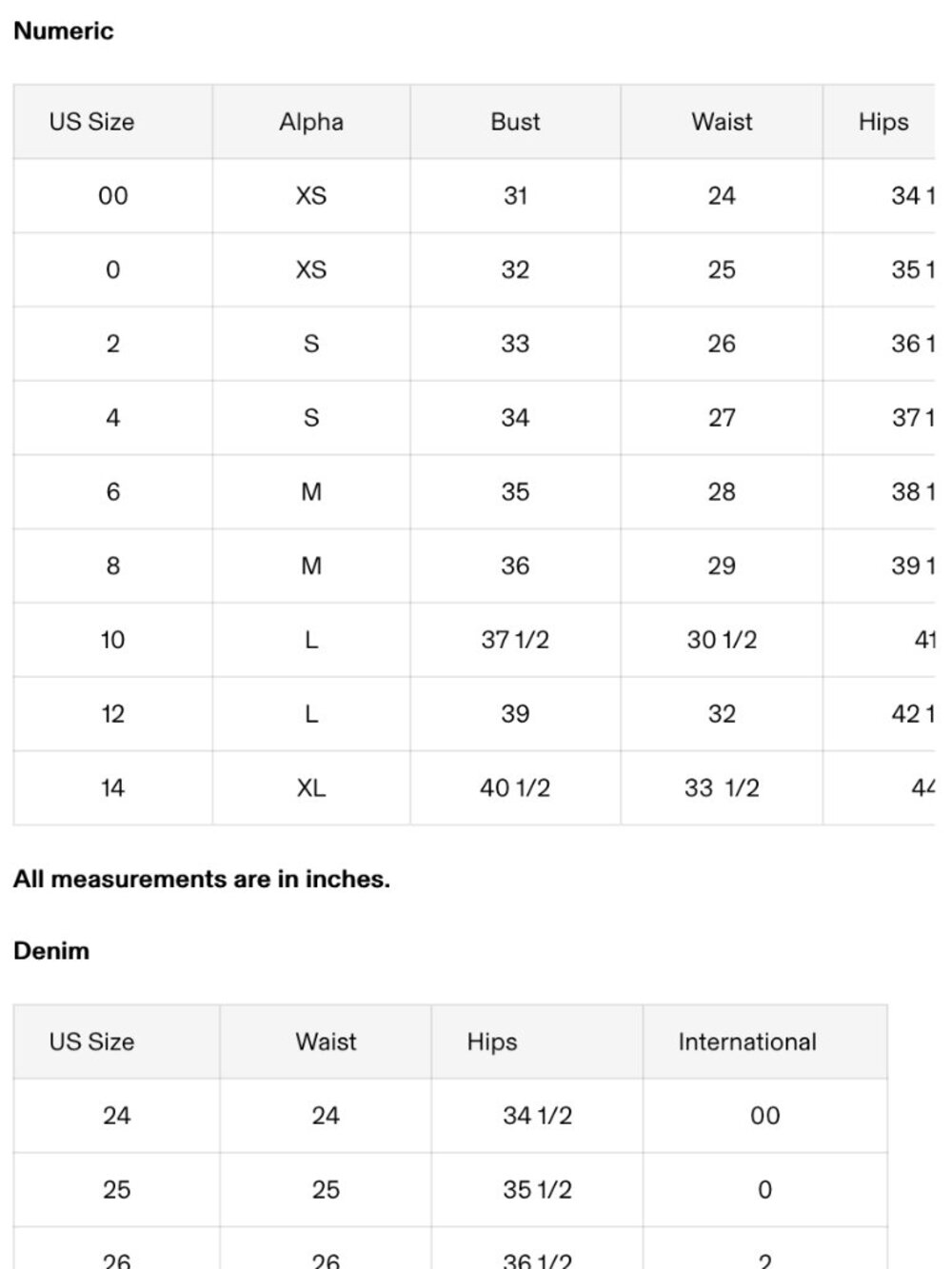This screenshot has width=952, height=1269.
Task: Select the International column header
Action: click(747, 1042)
